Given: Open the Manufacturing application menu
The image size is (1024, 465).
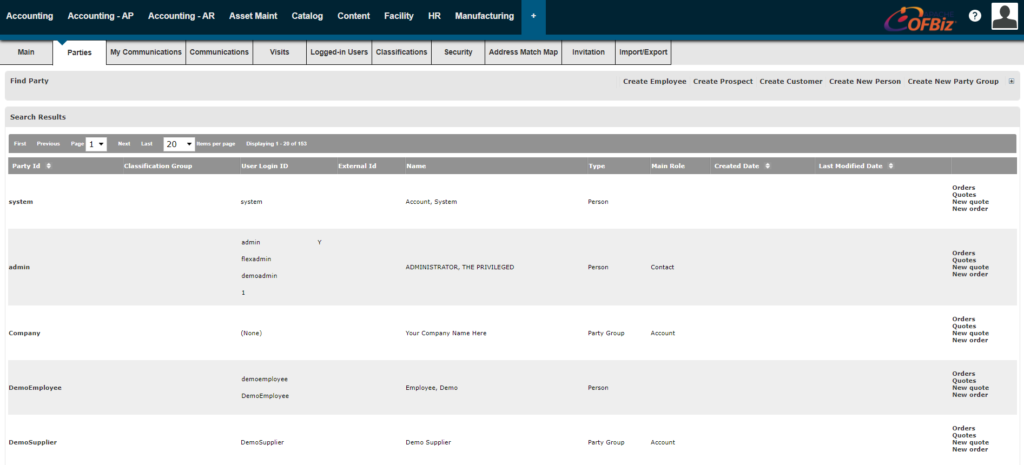Looking at the screenshot, I should click(x=484, y=17).
